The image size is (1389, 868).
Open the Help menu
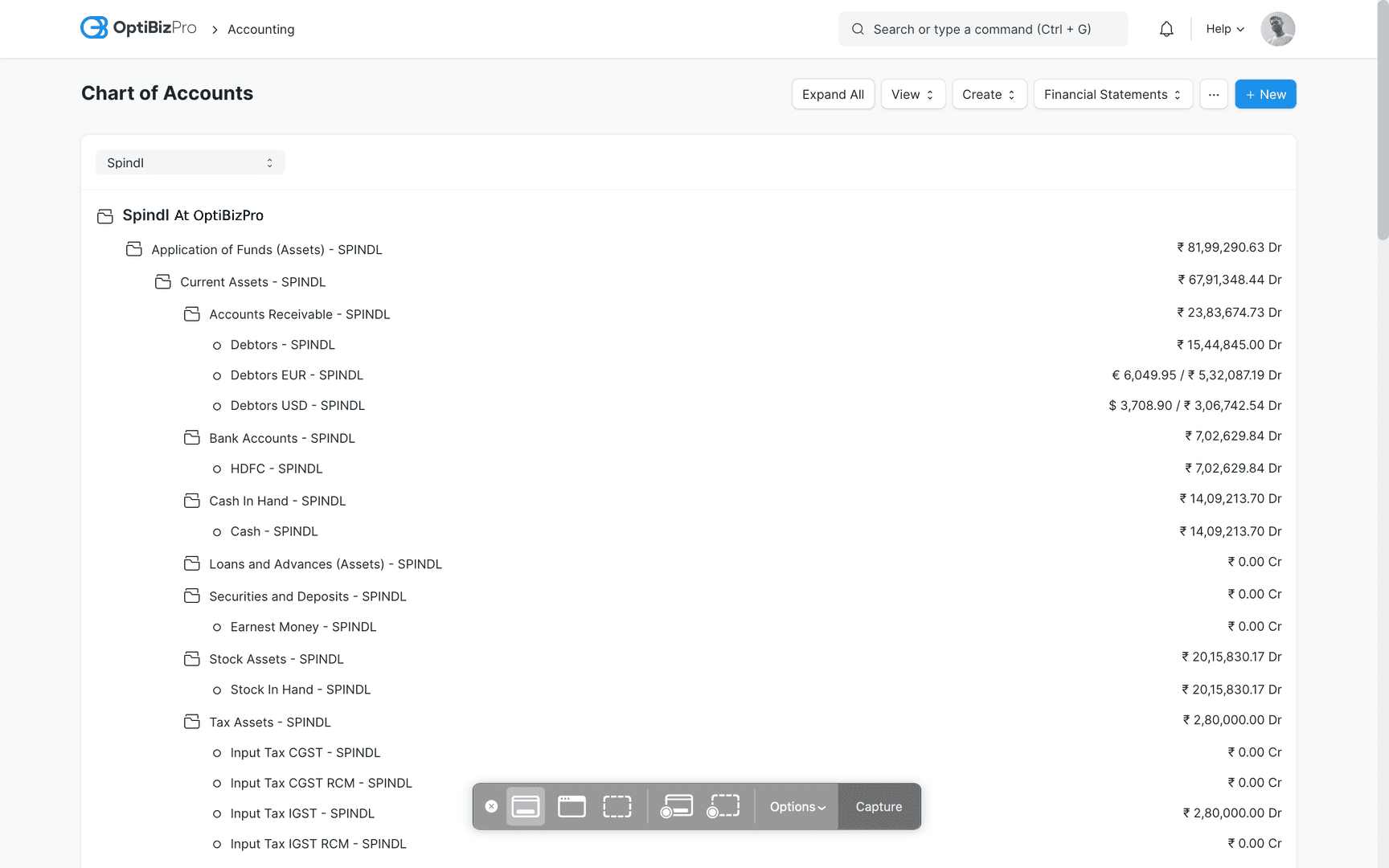pyautogui.click(x=1223, y=29)
